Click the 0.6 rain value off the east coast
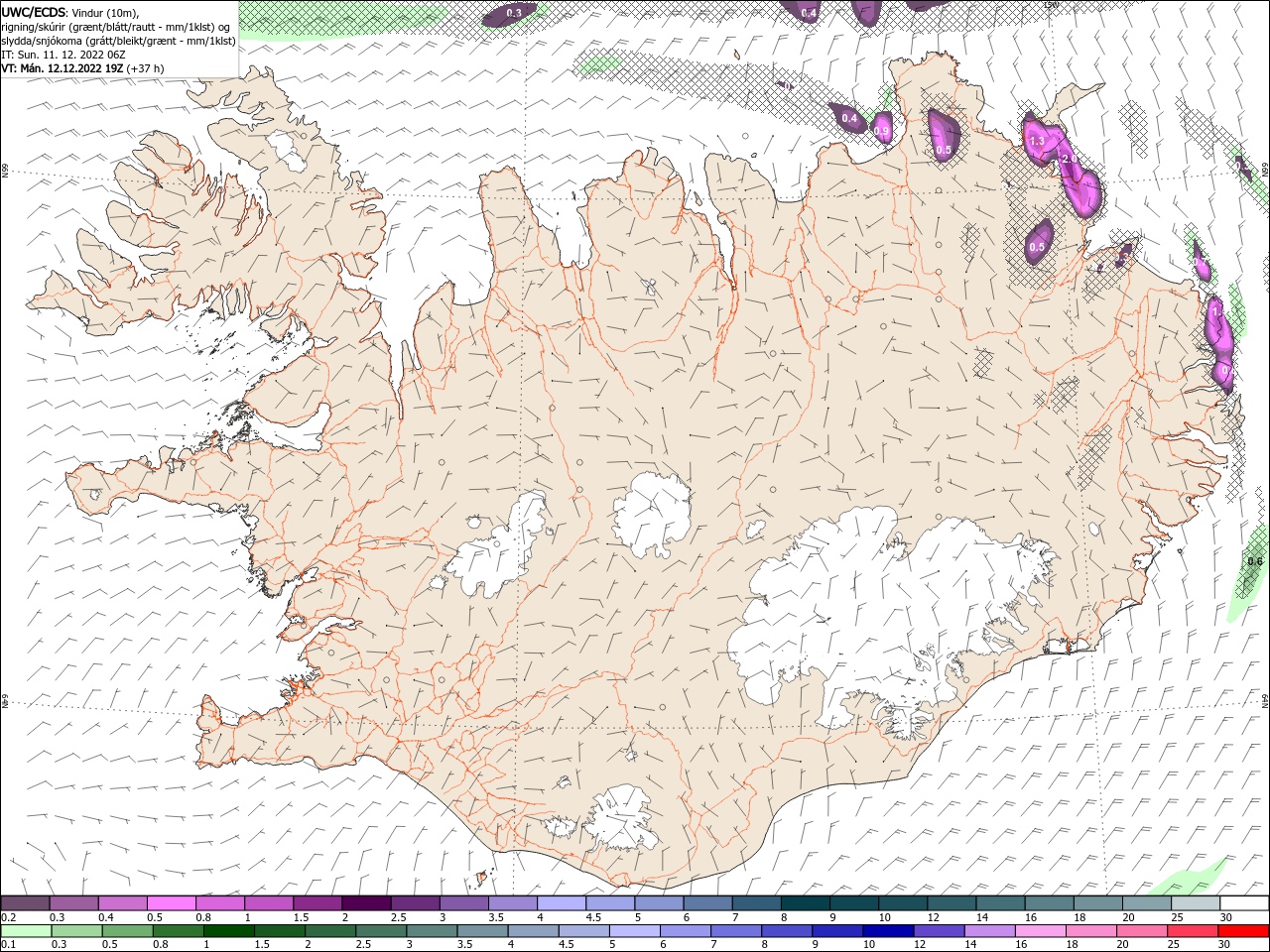 pos(1255,562)
